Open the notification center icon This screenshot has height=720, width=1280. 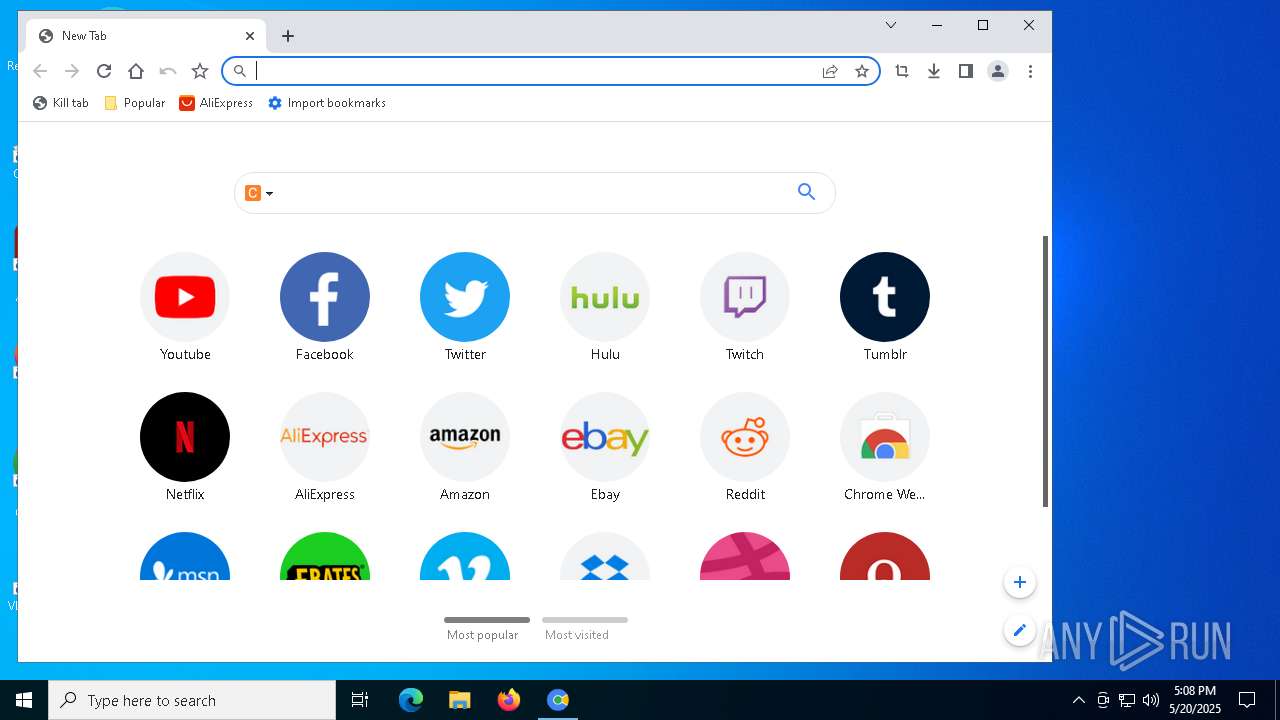pos(1247,700)
